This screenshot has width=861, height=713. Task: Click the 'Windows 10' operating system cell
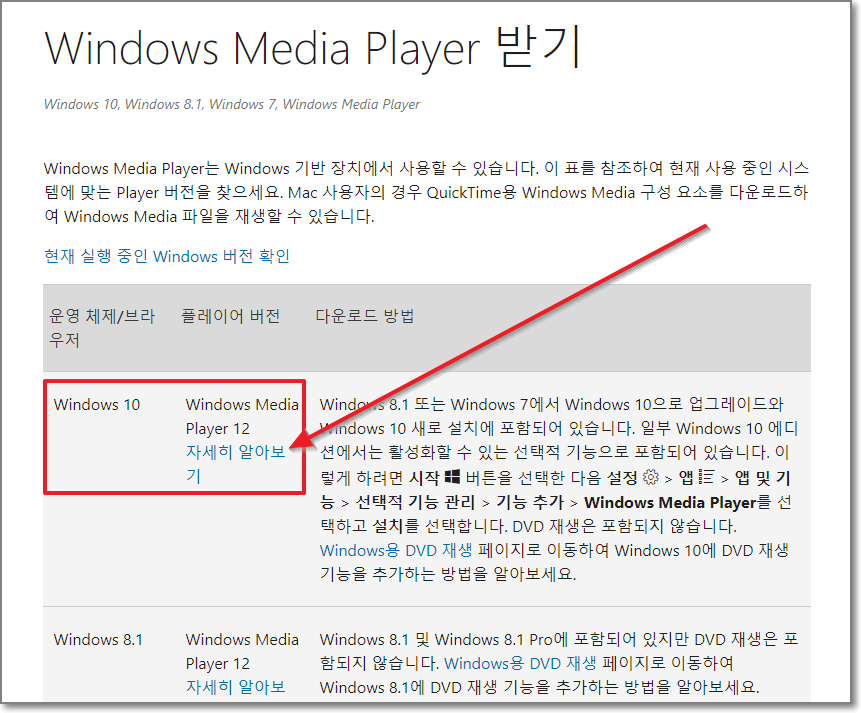click(x=97, y=405)
